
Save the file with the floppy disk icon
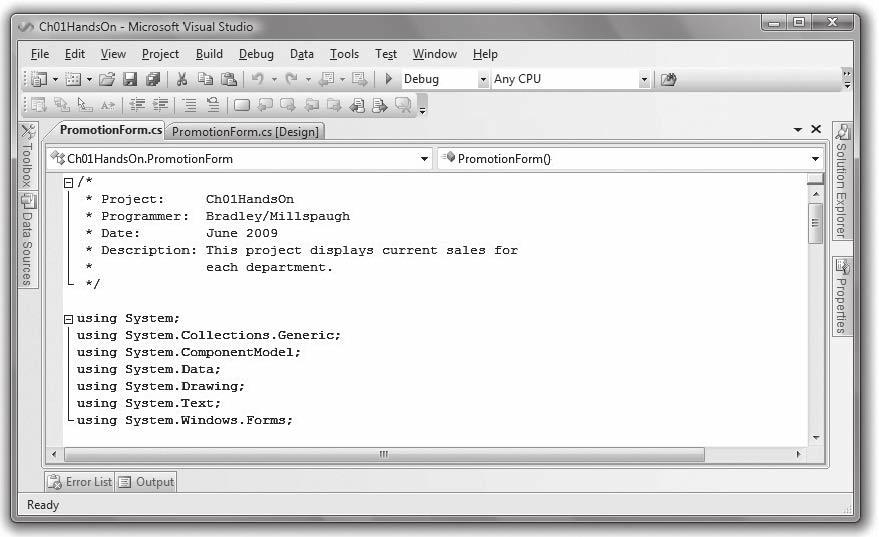[130, 79]
